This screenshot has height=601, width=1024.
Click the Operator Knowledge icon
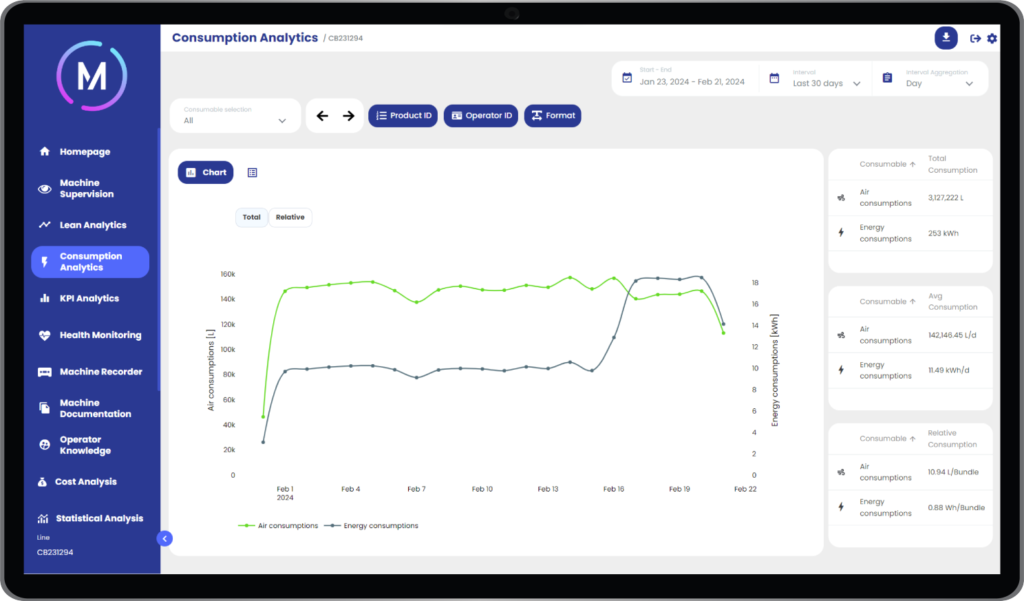[44, 445]
